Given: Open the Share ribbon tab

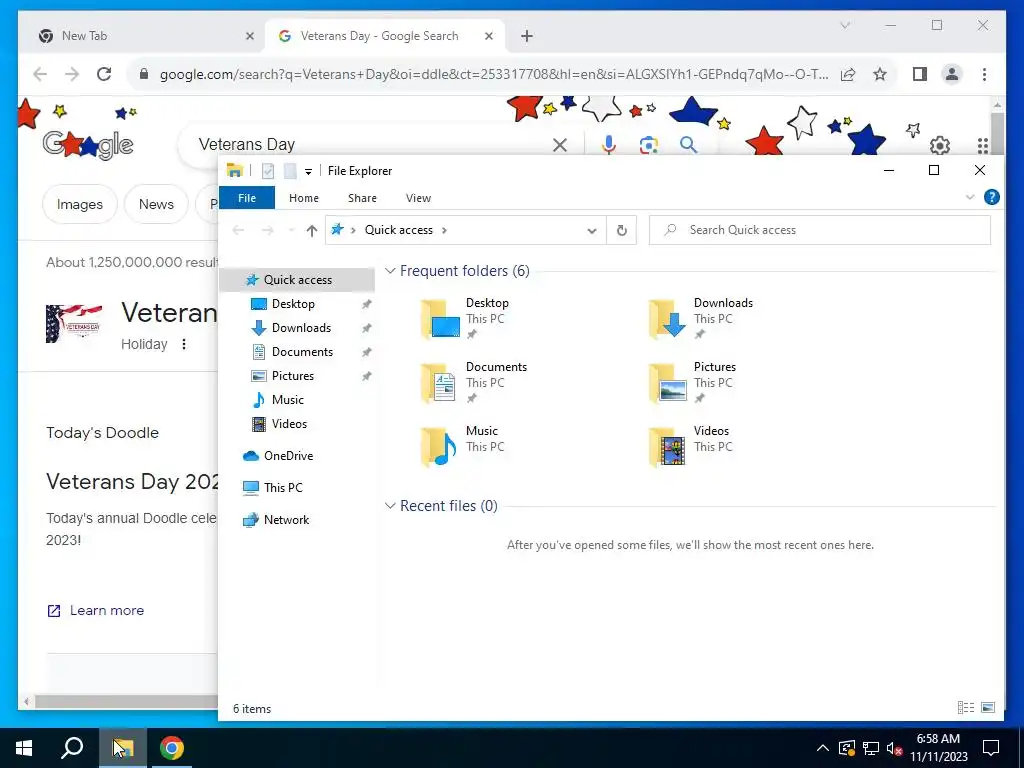Looking at the screenshot, I should [362, 198].
